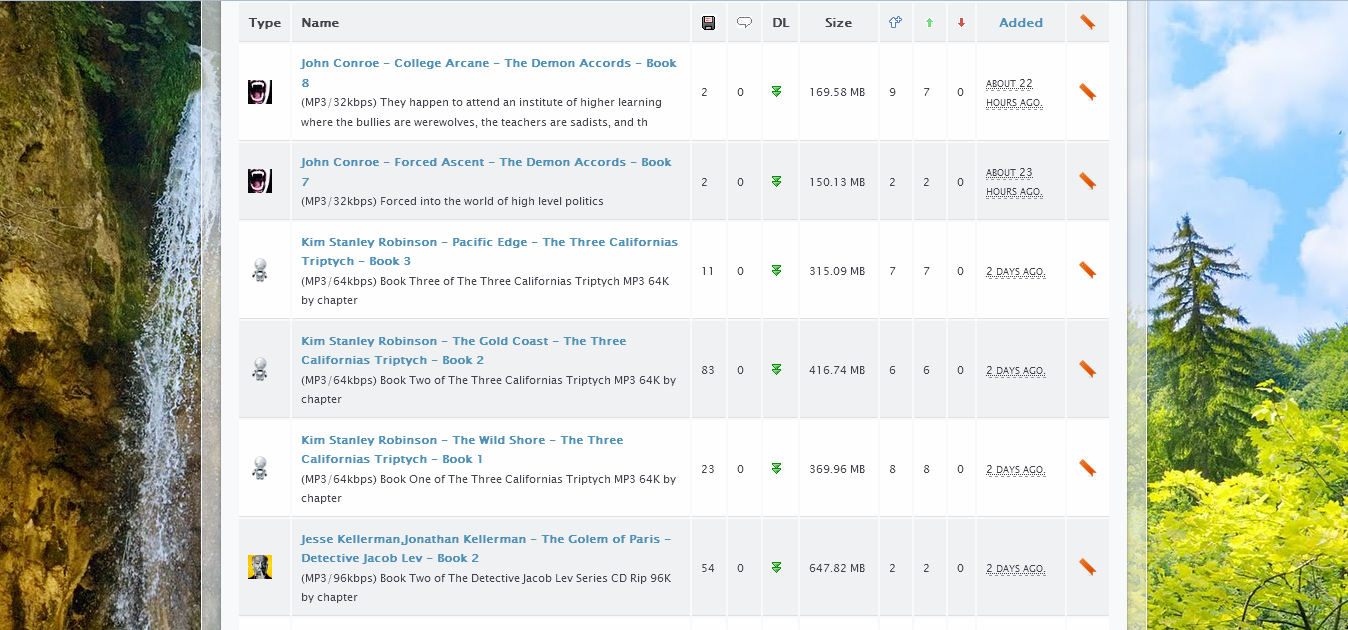
Task: Bookmark The Golem of Paris orange icon
Action: 1087,567
